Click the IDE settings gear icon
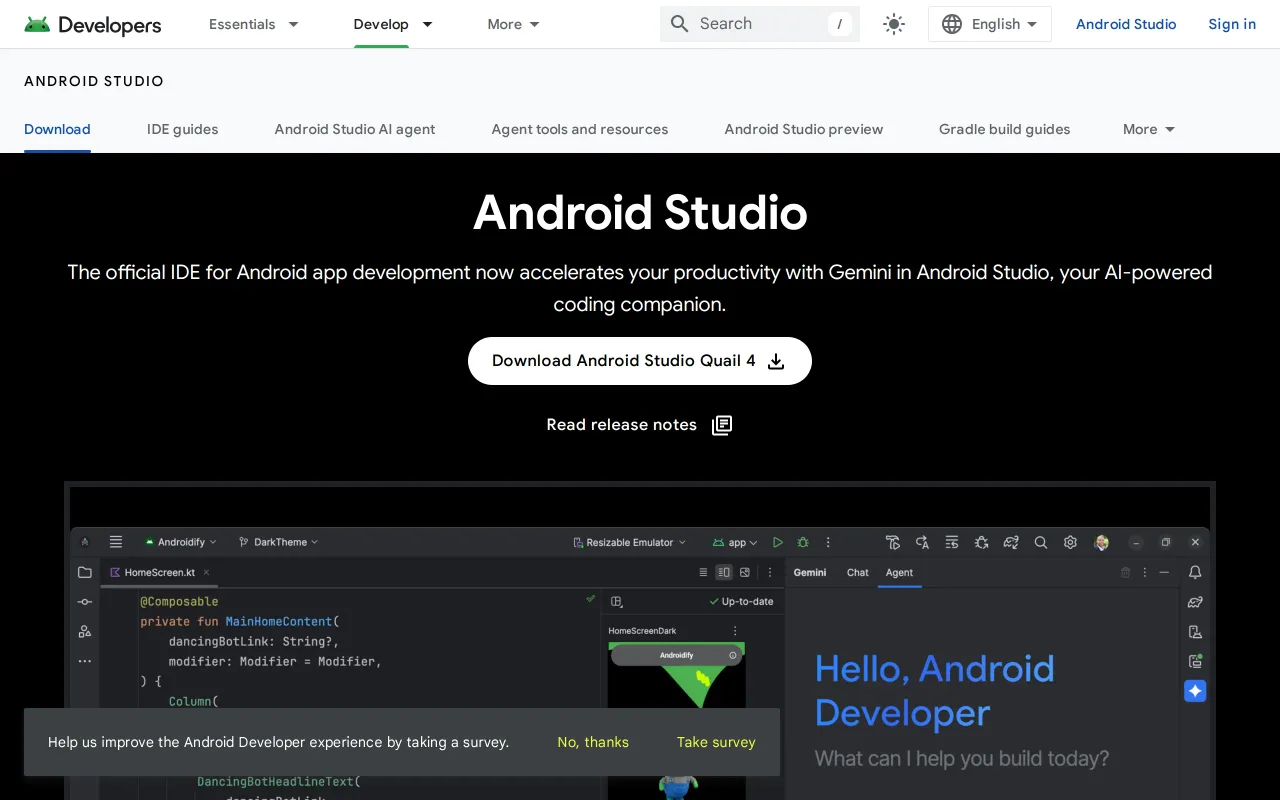Screen dimensions: 1280x800 click(x=1070, y=542)
